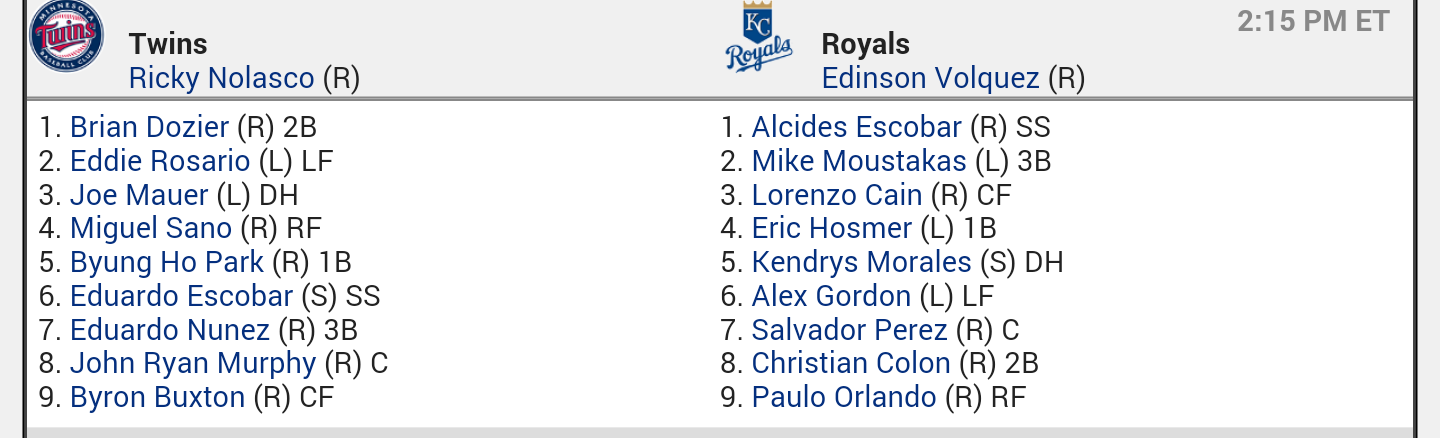This screenshot has height=438, width=1440.
Task: Select Alcides Escobar in Royals lineup
Action: 856,127
